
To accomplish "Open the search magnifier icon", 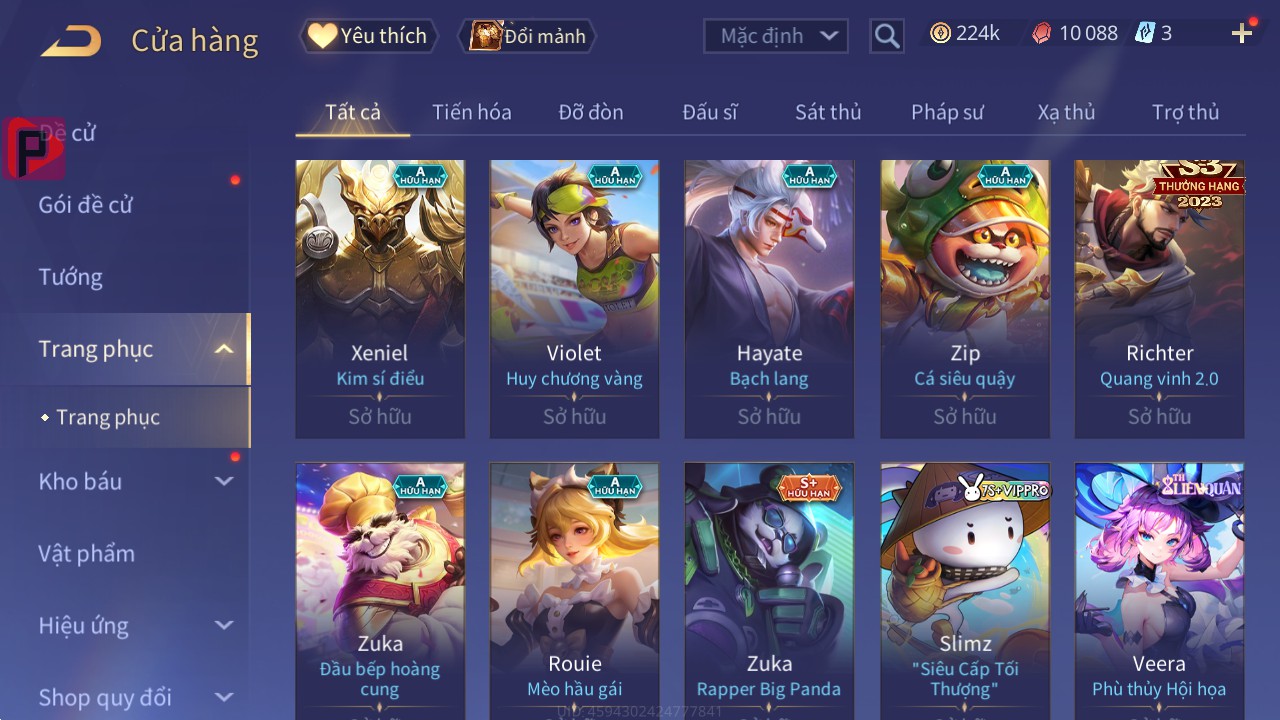I will [887, 36].
